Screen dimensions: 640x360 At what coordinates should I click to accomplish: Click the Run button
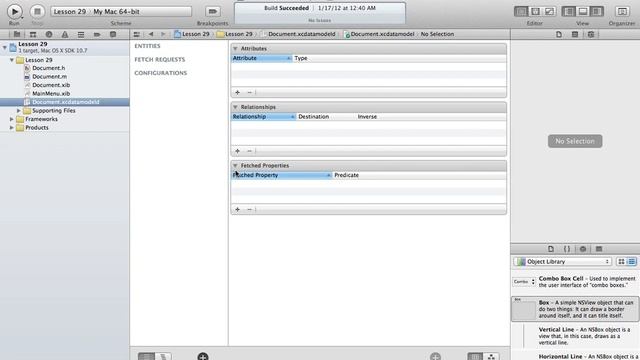[14, 11]
